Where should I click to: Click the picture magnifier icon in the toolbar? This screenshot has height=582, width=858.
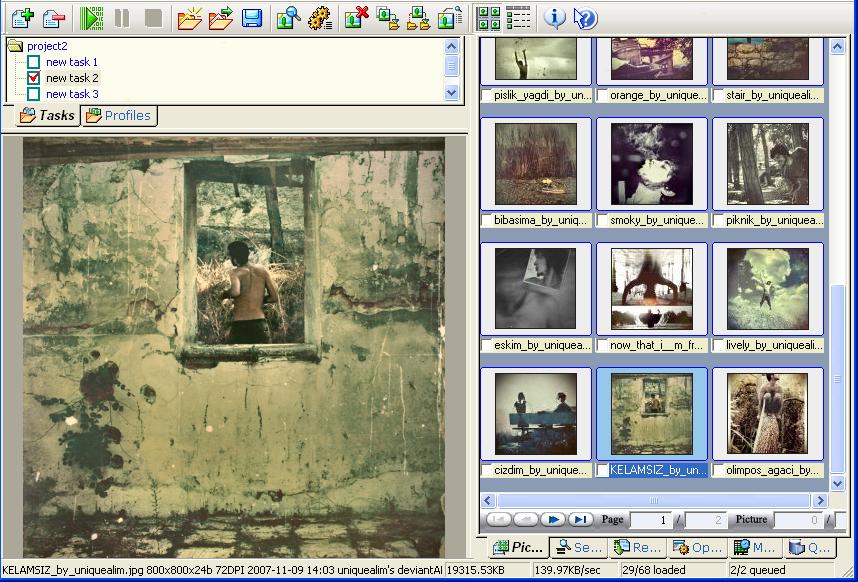(x=289, y=18)
